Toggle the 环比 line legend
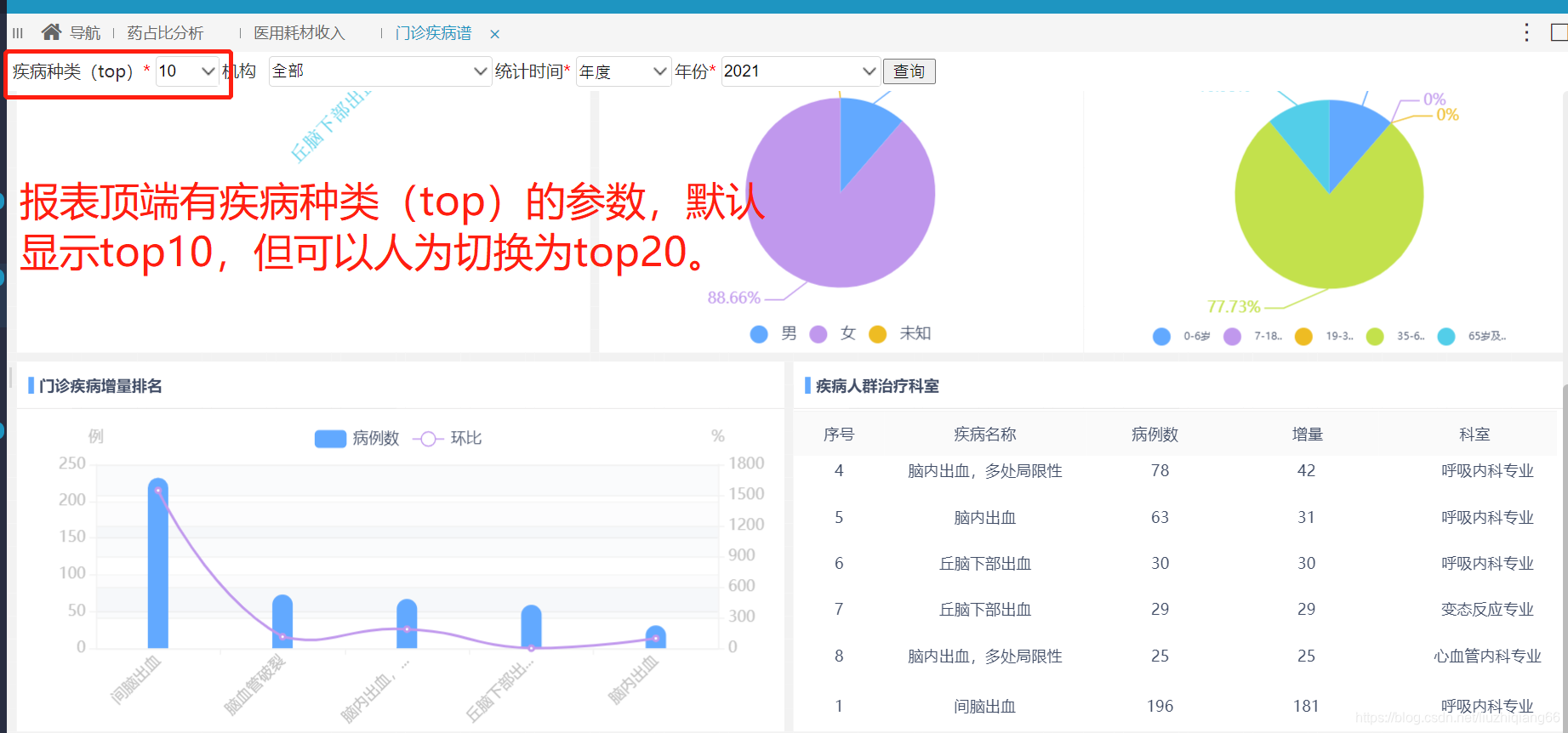The height and width of the screenshot is (733, 1568). [448, 438]
